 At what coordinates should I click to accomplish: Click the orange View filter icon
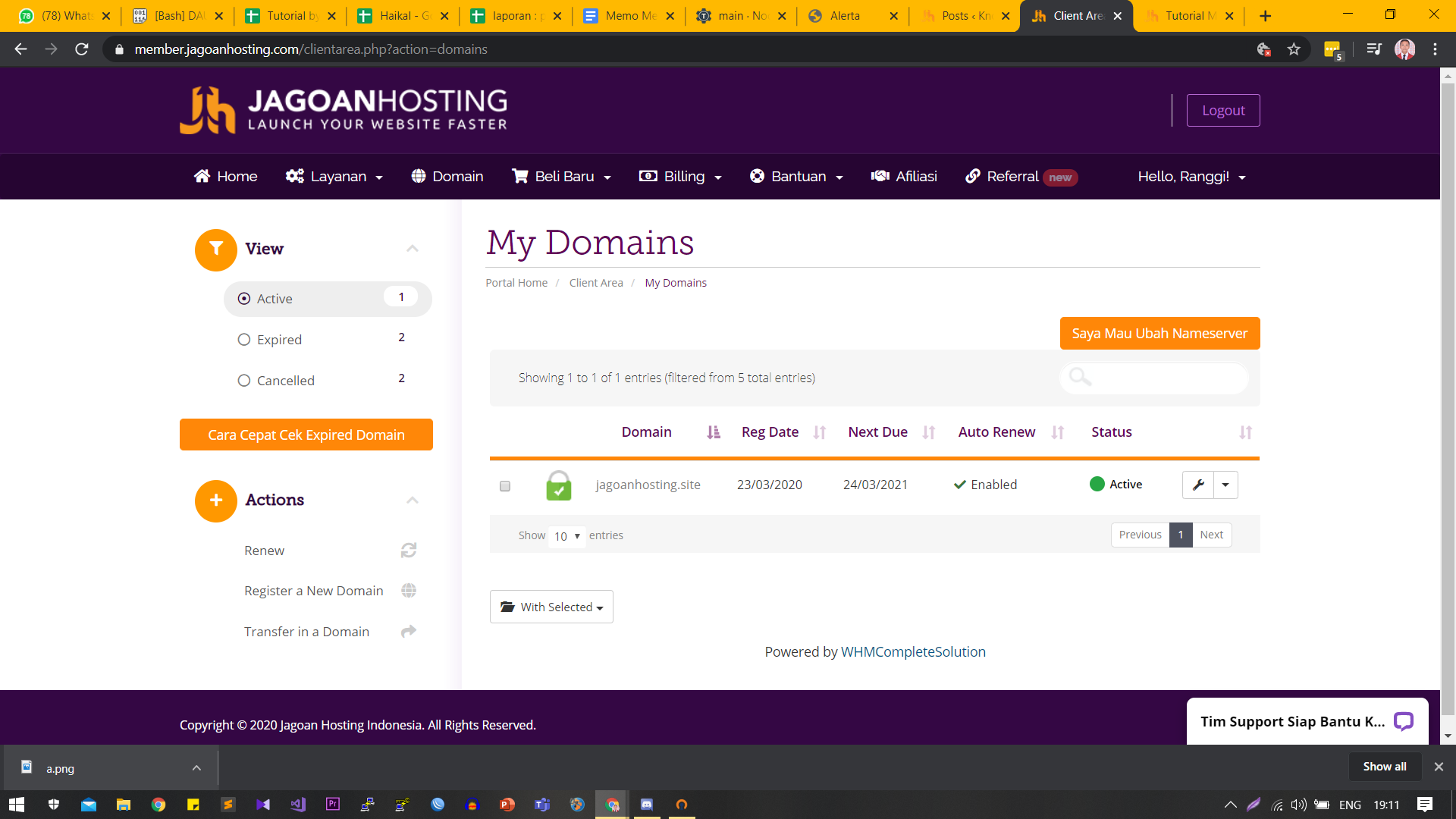pos(216,249)
